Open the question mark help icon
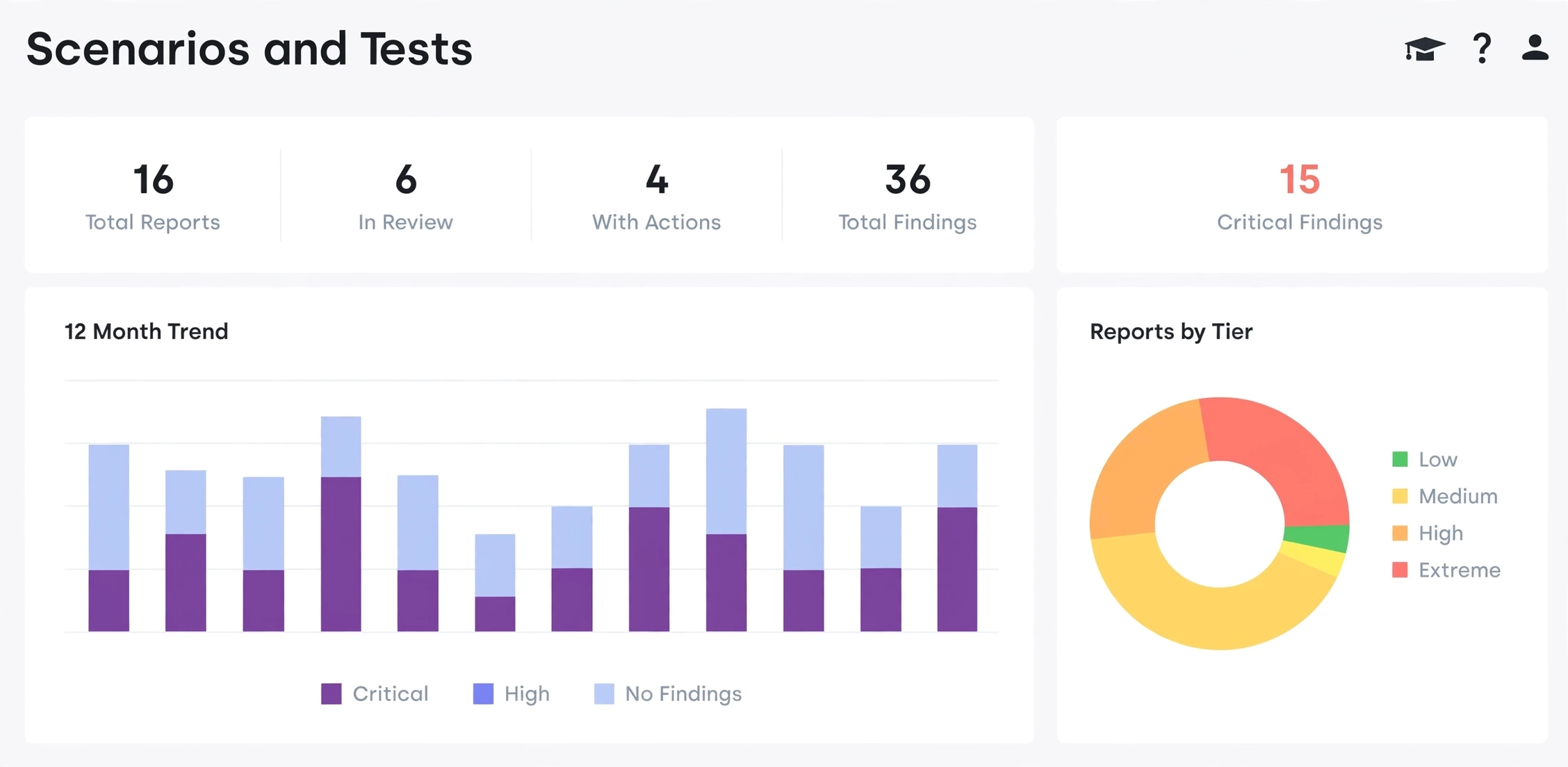The width and height of the screenshot is (1568, 767). 1482,49
